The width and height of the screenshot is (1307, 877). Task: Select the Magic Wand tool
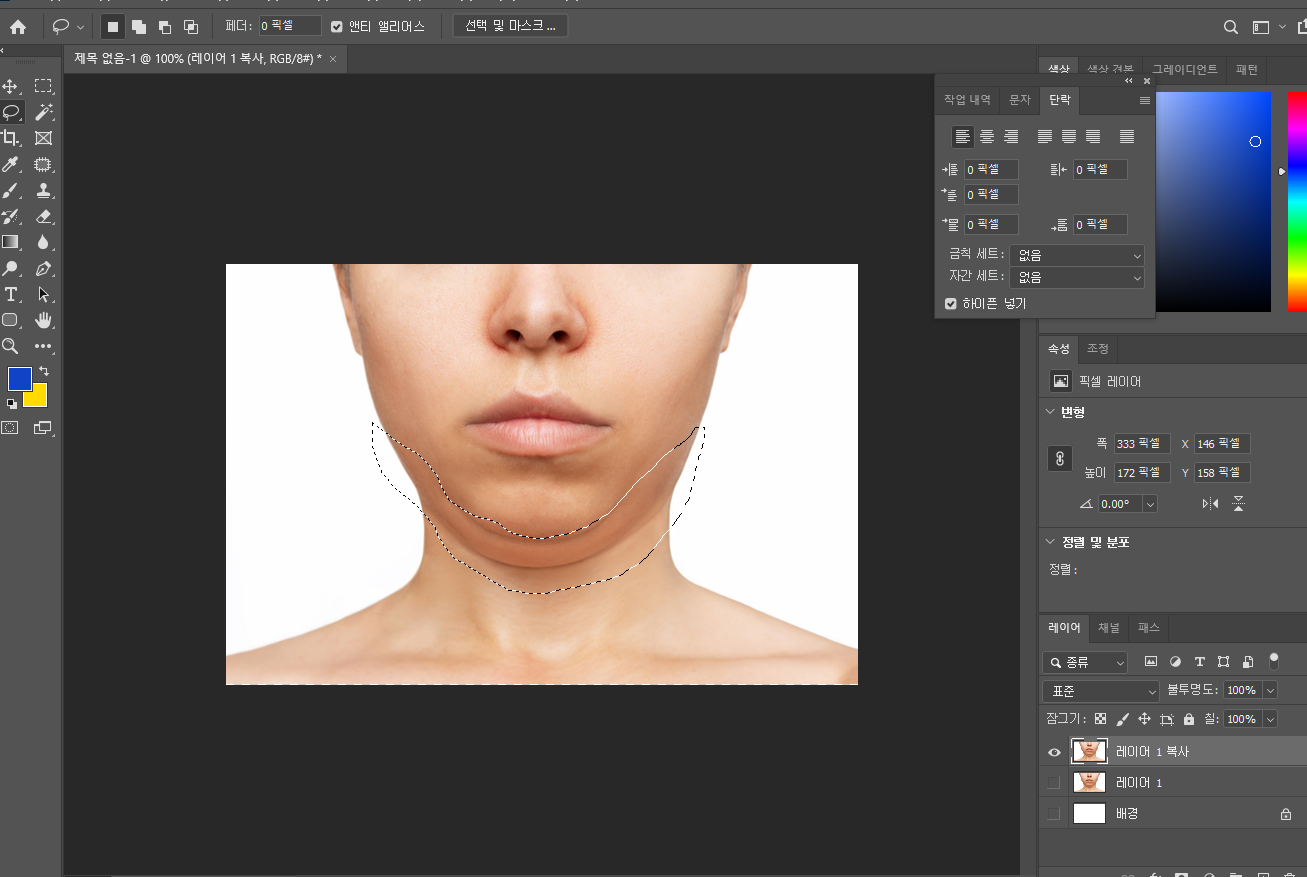pyautogui.click(x=43, y=113)
